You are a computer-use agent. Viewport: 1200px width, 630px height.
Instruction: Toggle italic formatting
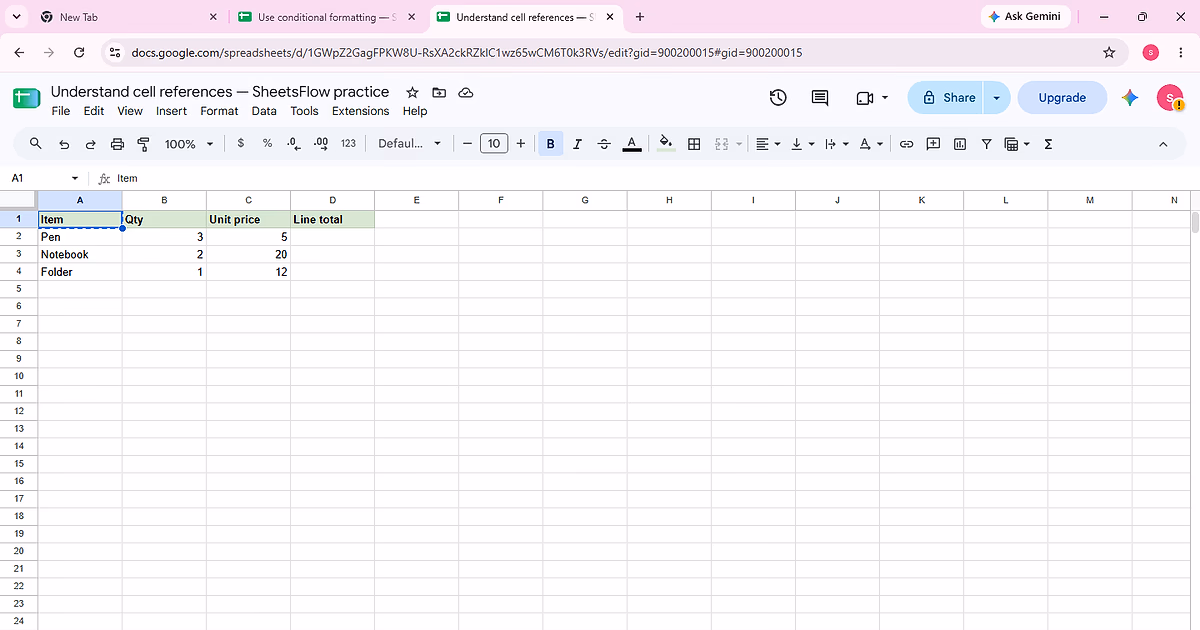click(577, 144)
